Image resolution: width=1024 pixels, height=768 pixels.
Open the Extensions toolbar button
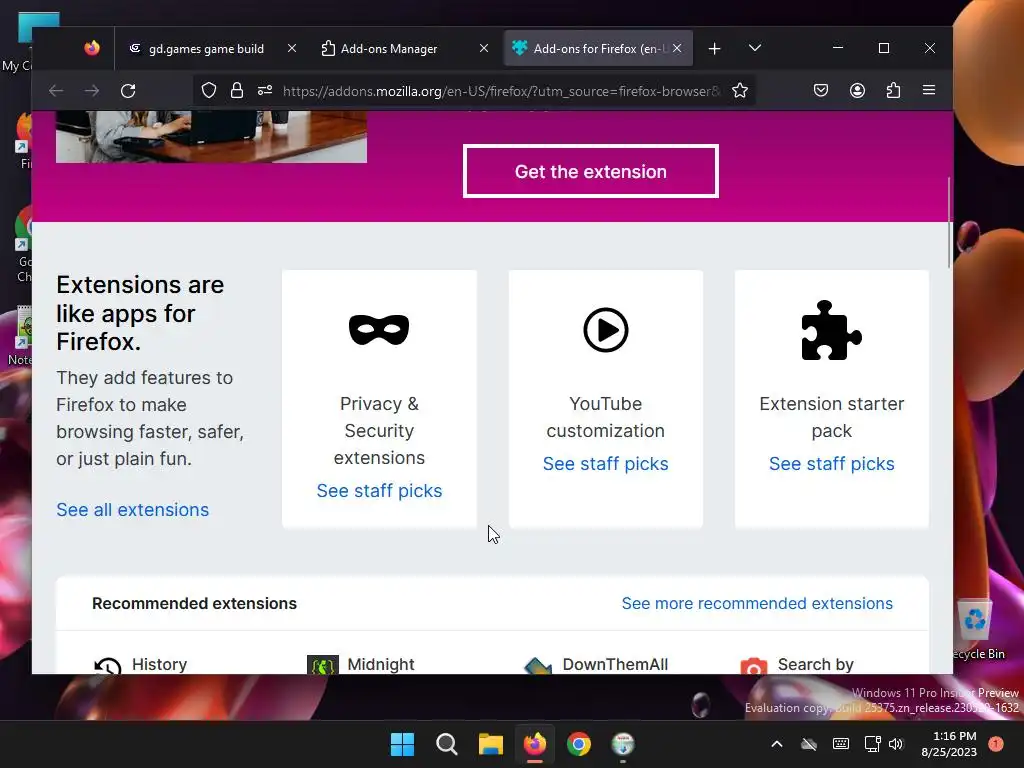[893, 91]
